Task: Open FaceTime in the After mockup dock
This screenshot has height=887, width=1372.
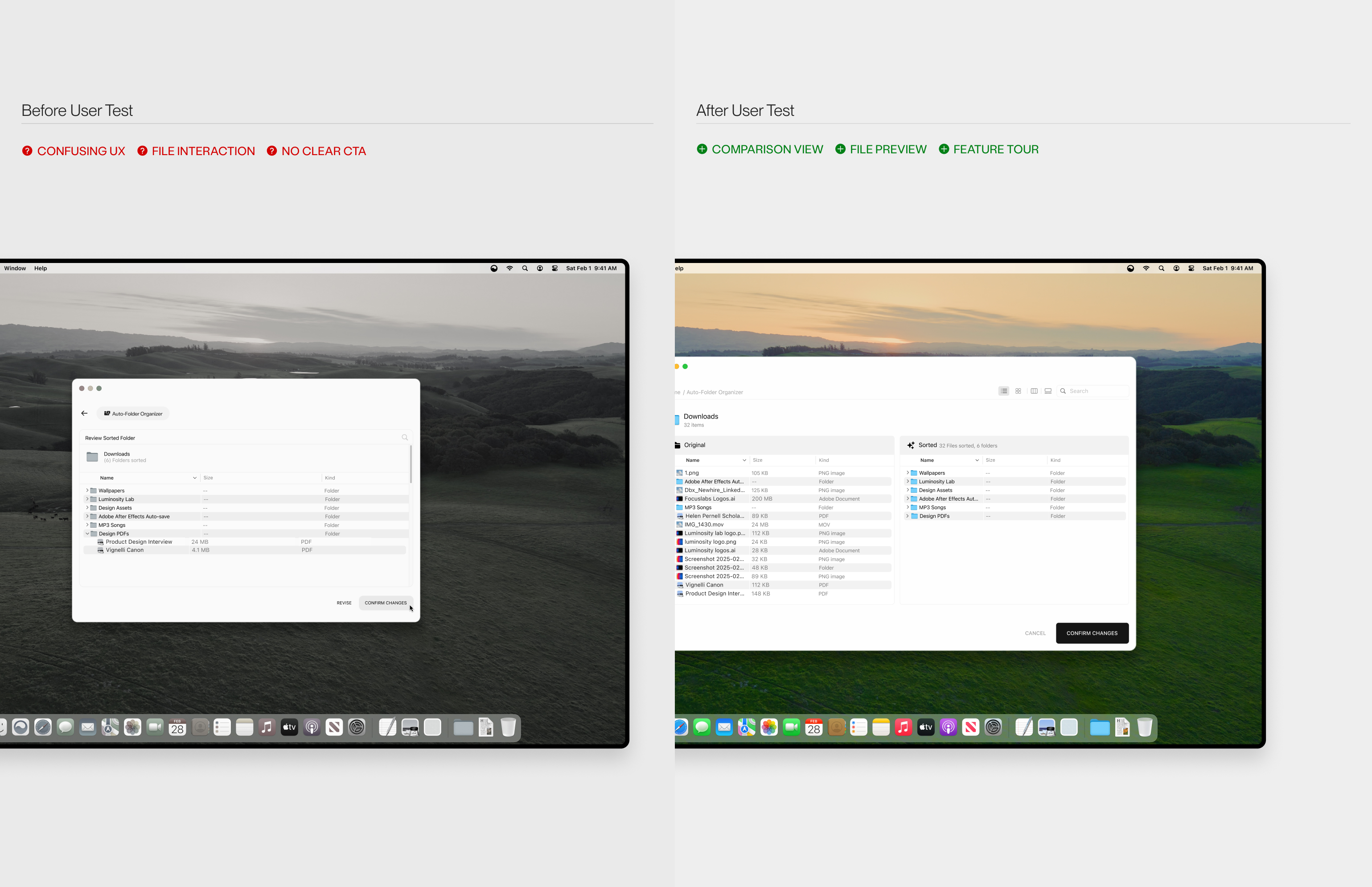Action: coord(791,727)
